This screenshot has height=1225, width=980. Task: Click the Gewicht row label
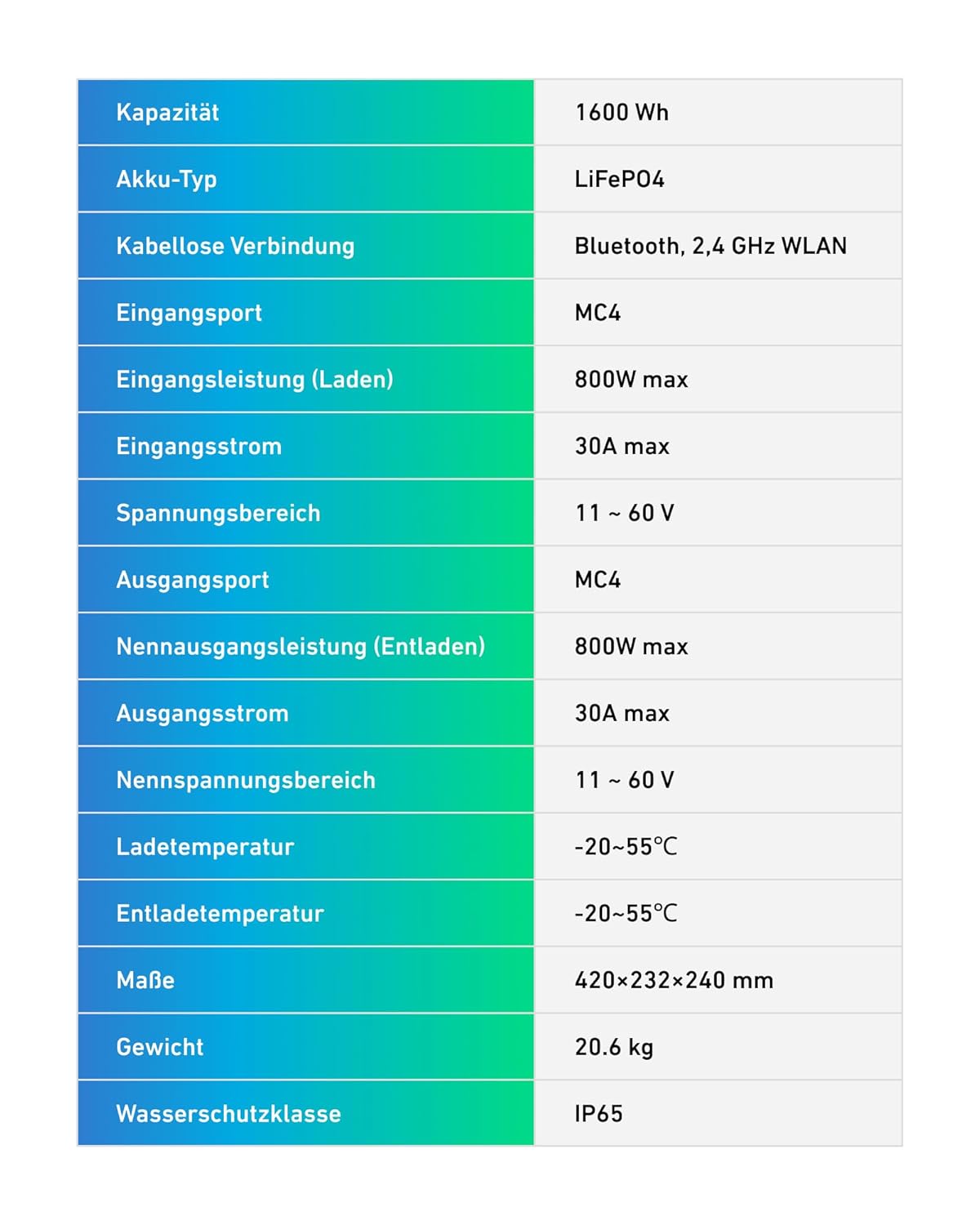pyautogui.click(x=159, y=1048)
